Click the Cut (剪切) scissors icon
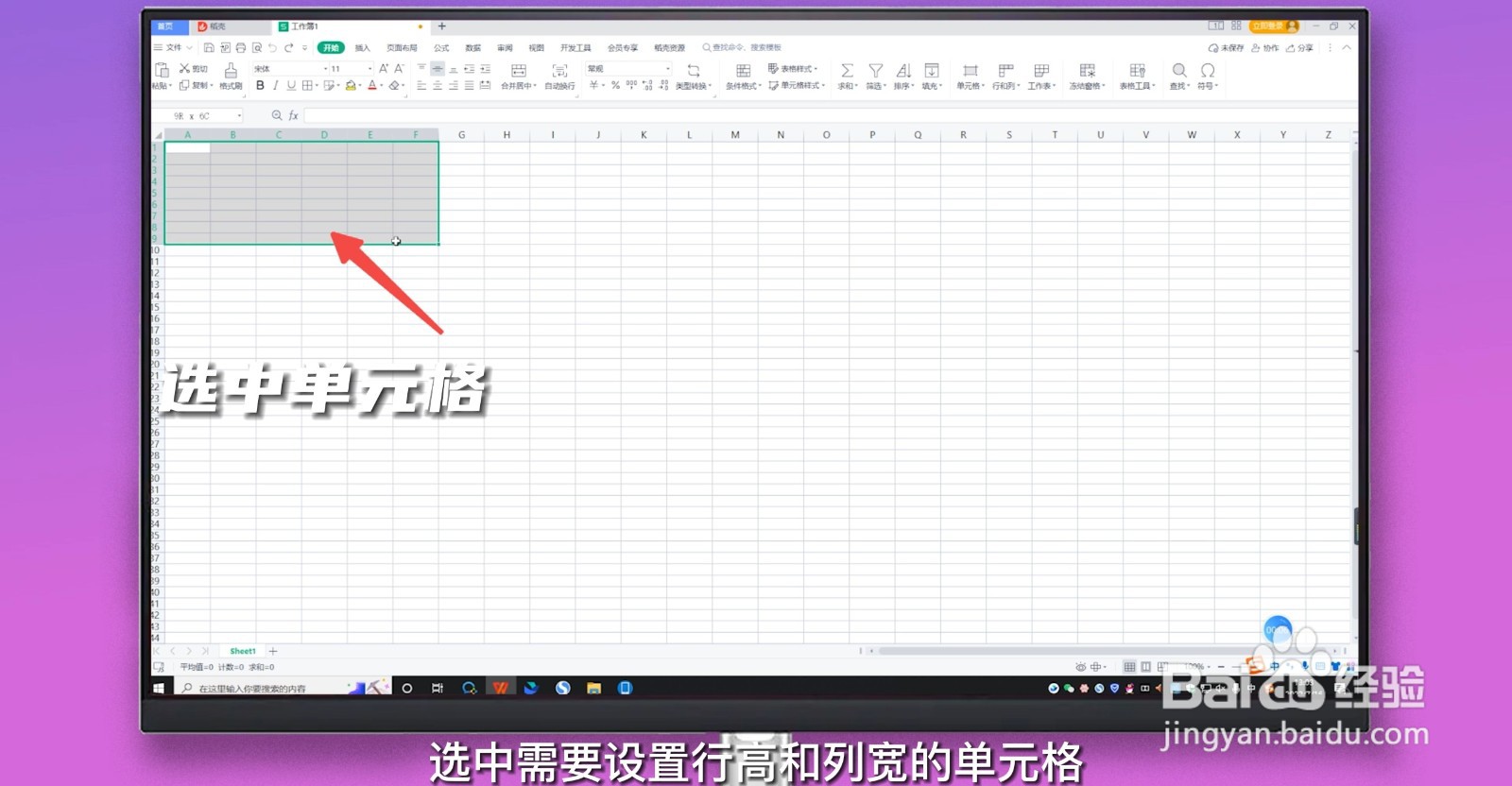Viewport: 1512px width, 786px height. pos(184,68)
